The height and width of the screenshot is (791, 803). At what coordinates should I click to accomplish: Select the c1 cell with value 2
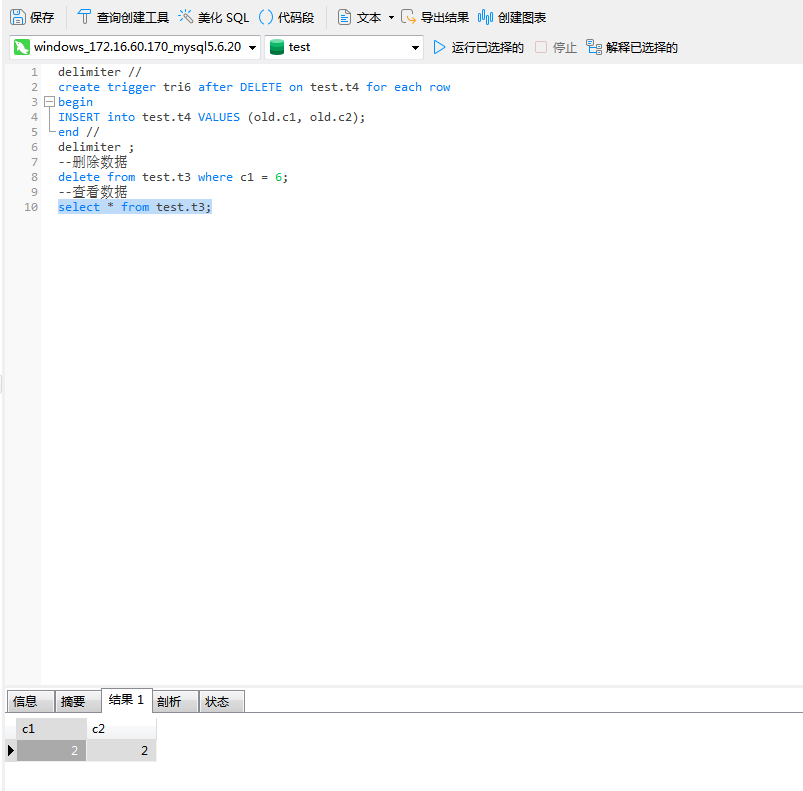tap(51, 751)
